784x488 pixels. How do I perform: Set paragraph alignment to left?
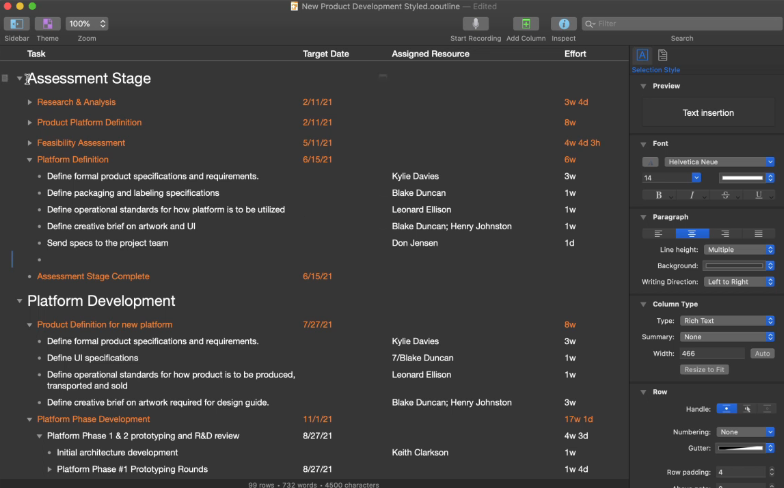tap(658, 234)
